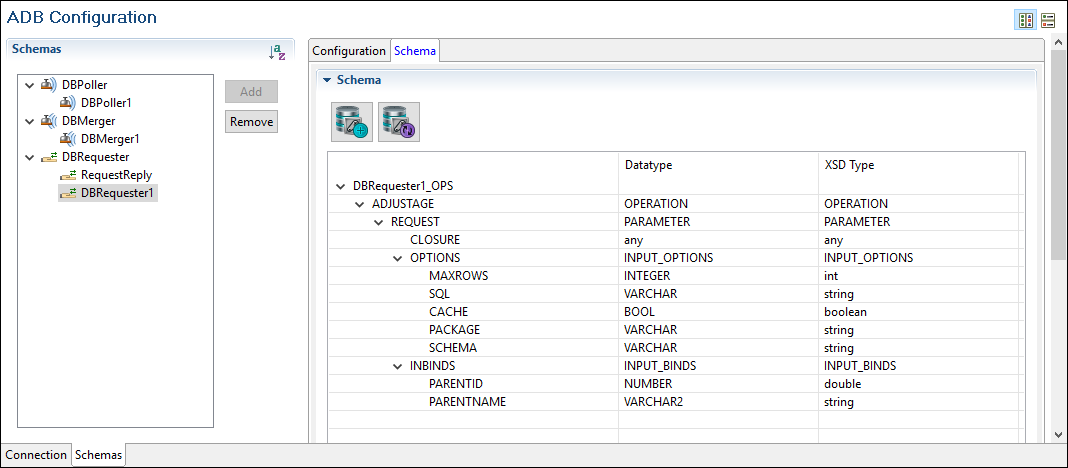Switch to horizontal orientation layout icon

(1048, 20)
